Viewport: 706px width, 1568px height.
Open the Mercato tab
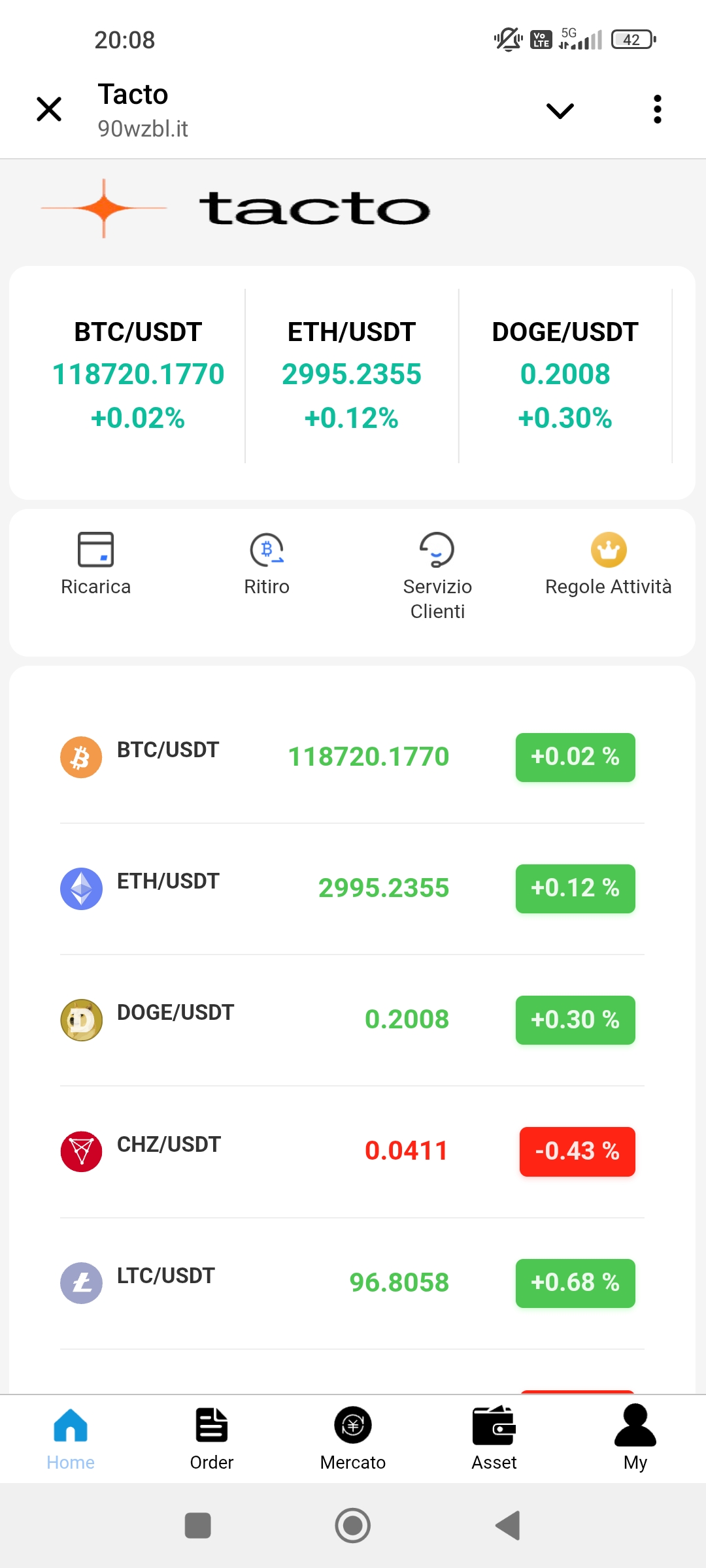coord(353,1437)
